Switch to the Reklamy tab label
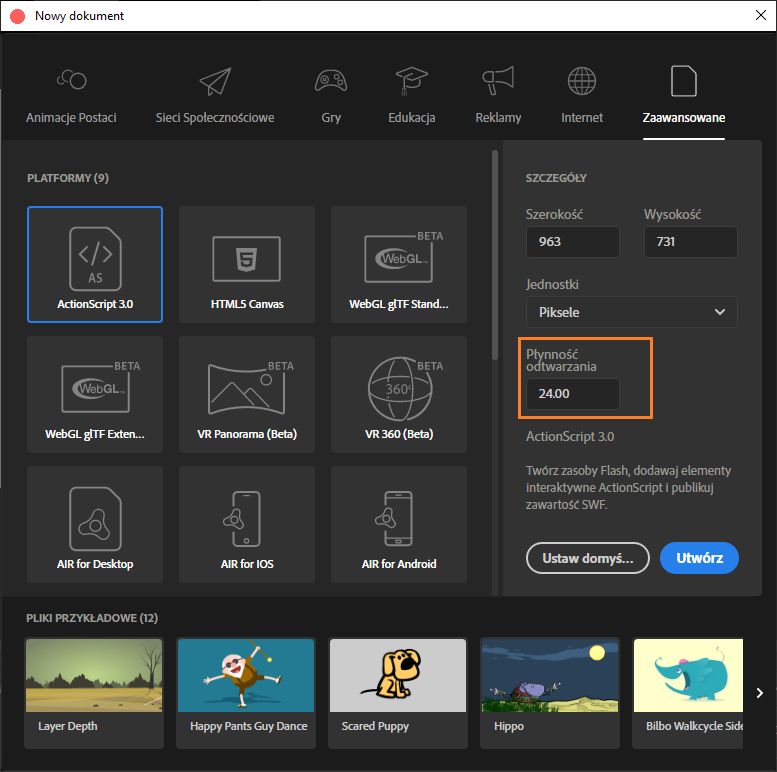The image size is (777, 772). tap(498, 118)
